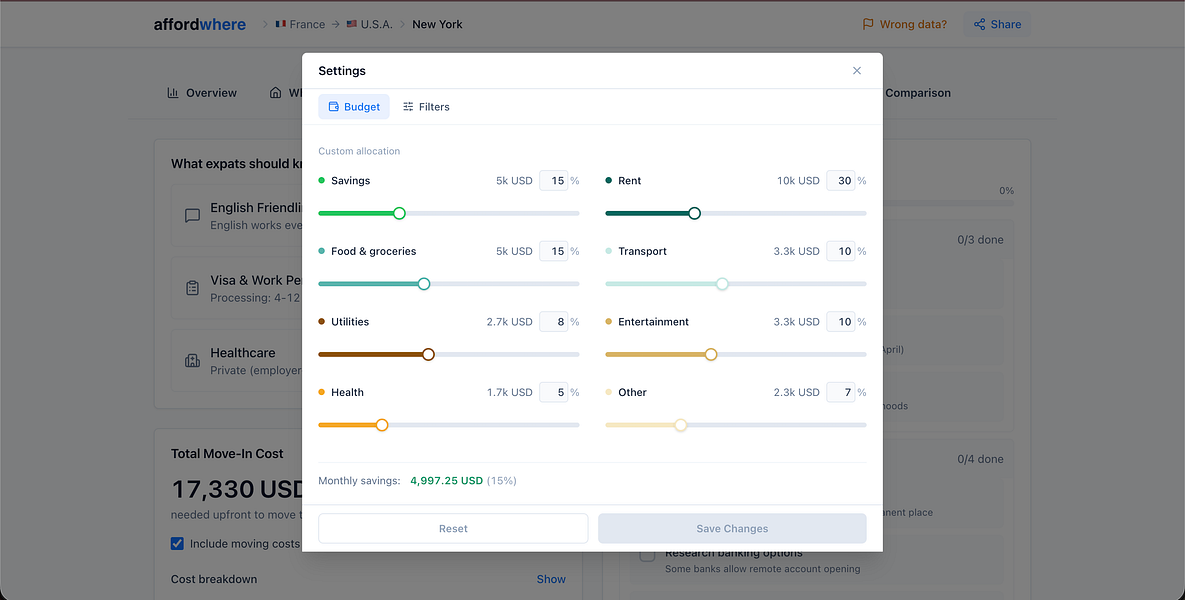Click the Visa & Work Permit clipboard icon
The width and height of the screenshot is (1185, 600).
pos(193,288)
